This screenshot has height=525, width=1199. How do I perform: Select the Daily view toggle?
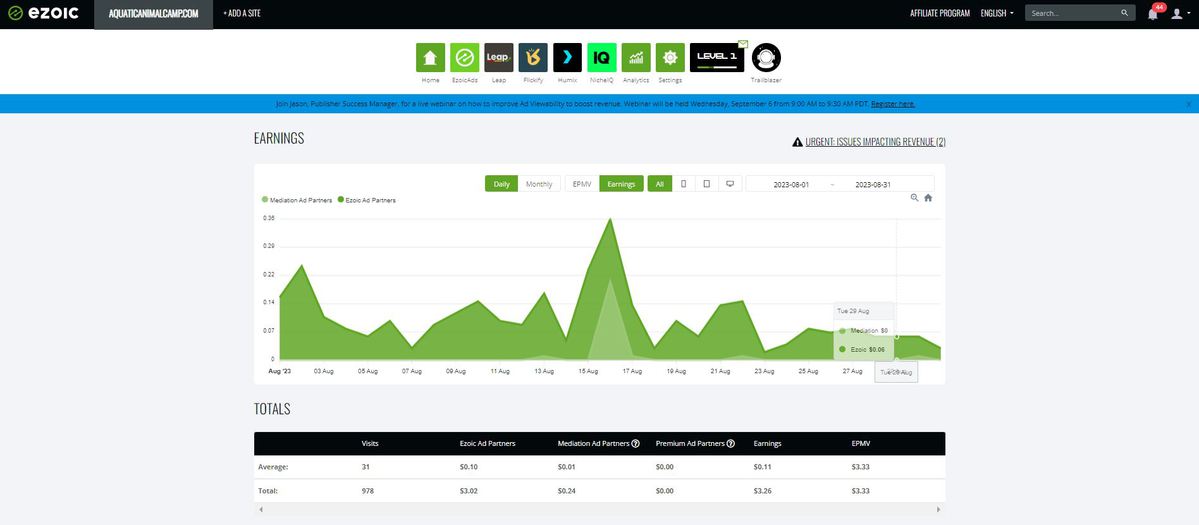pyautogui.click(x=502, y=183)
